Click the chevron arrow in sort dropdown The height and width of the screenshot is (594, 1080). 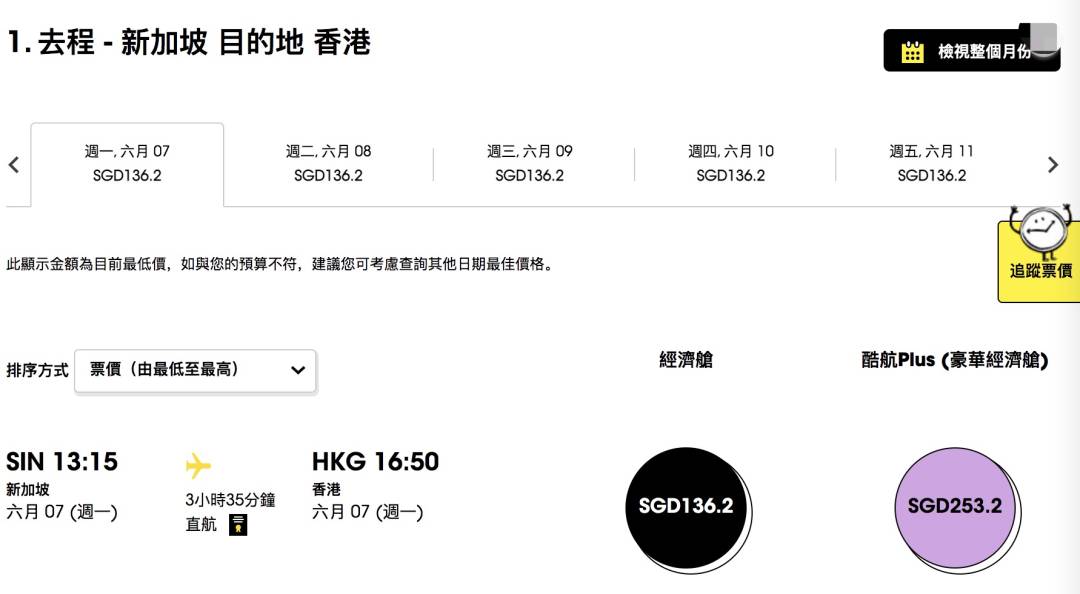(298, 370)
